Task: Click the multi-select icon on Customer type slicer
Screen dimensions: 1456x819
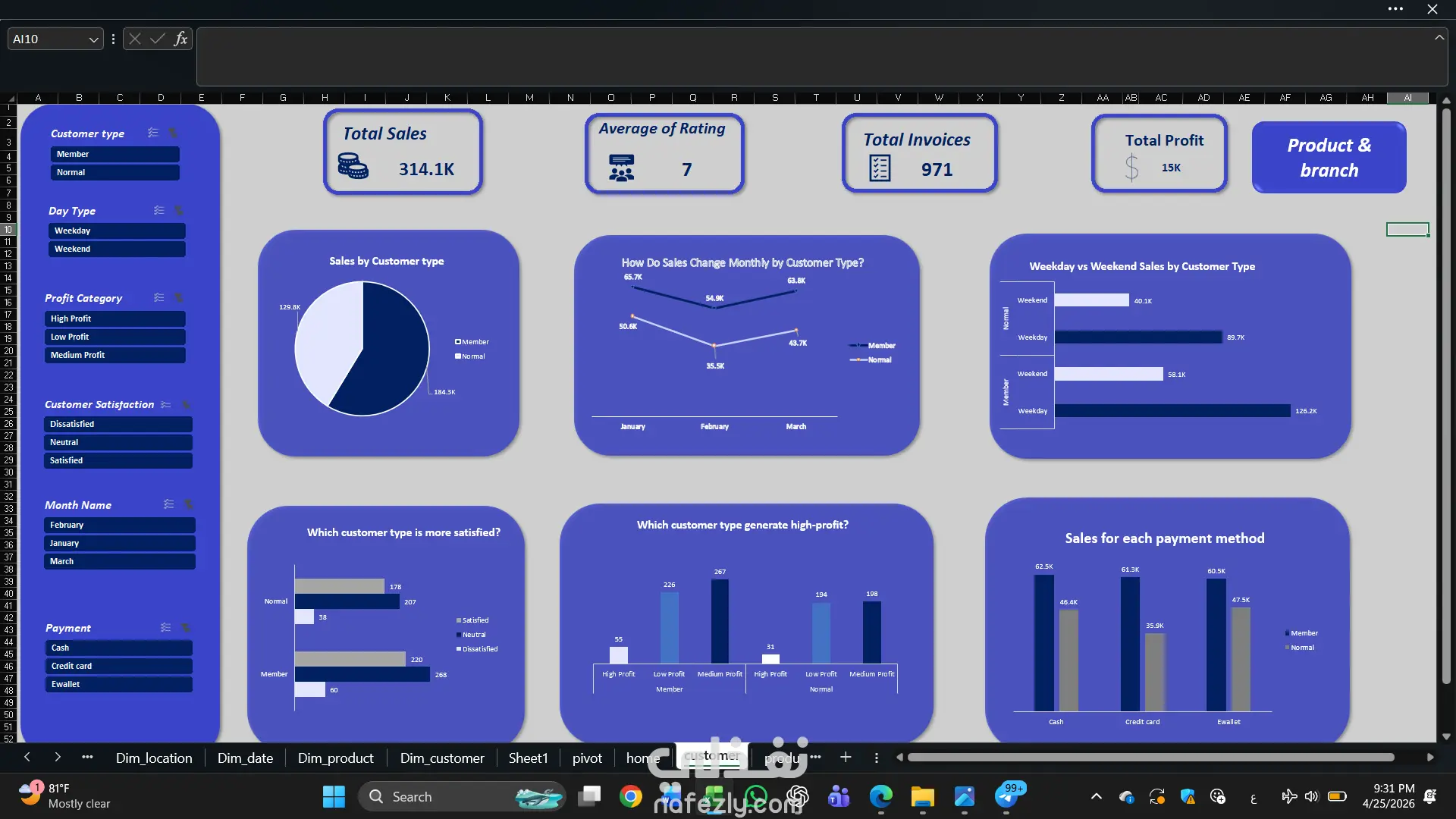Action: (x=153, y=133)
